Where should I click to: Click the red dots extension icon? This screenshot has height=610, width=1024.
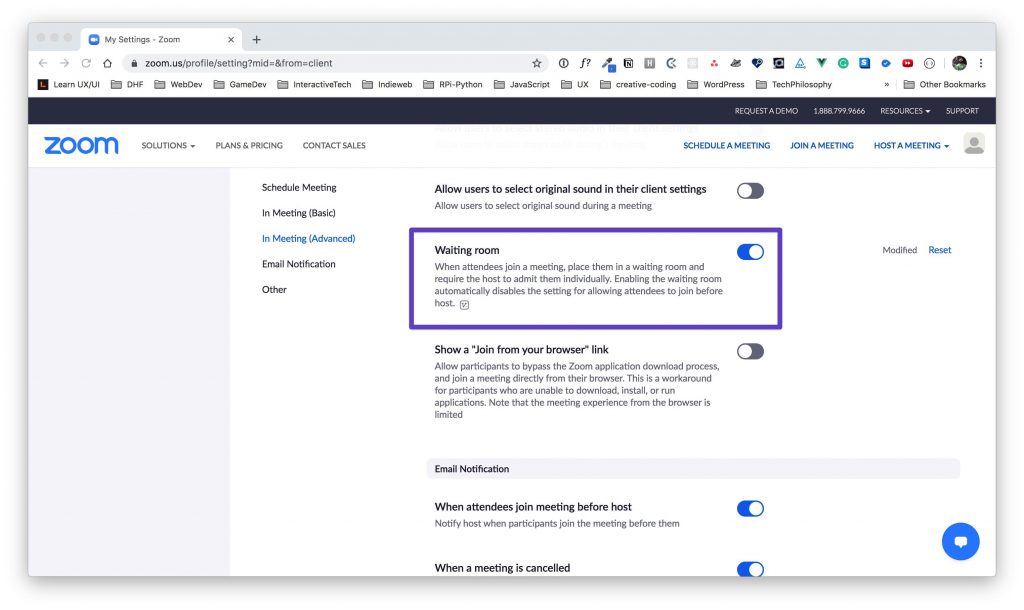[x=714, y=63]
